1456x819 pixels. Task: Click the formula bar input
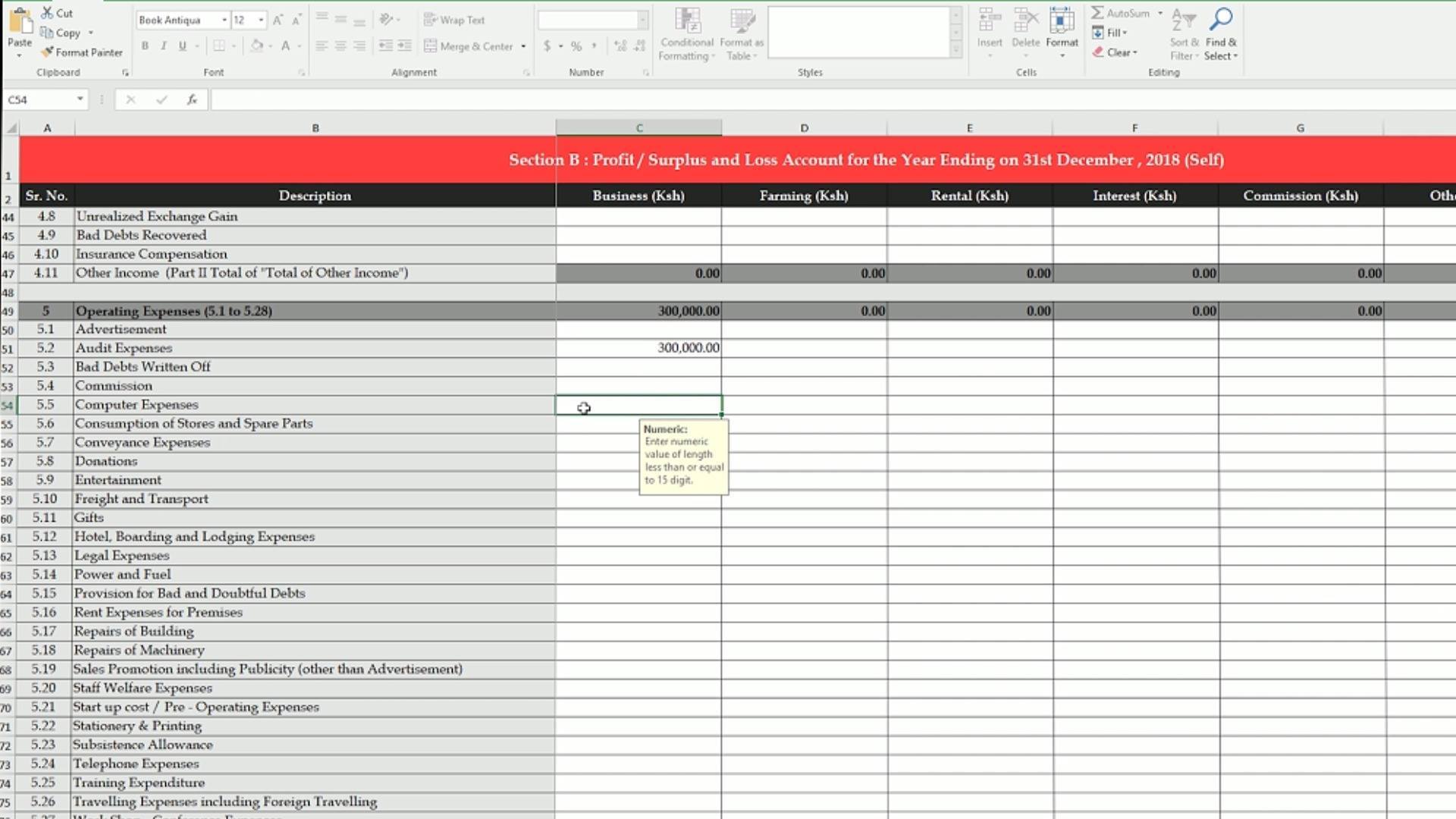833,99
